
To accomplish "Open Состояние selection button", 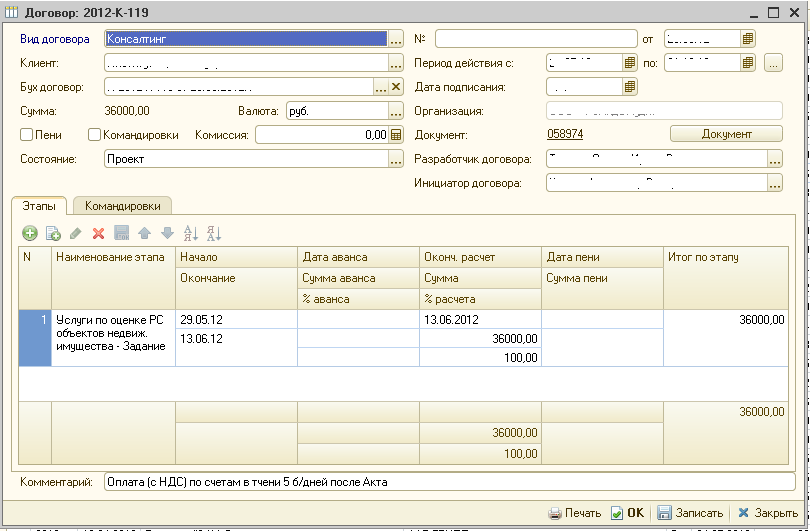I will pos(396,159).
